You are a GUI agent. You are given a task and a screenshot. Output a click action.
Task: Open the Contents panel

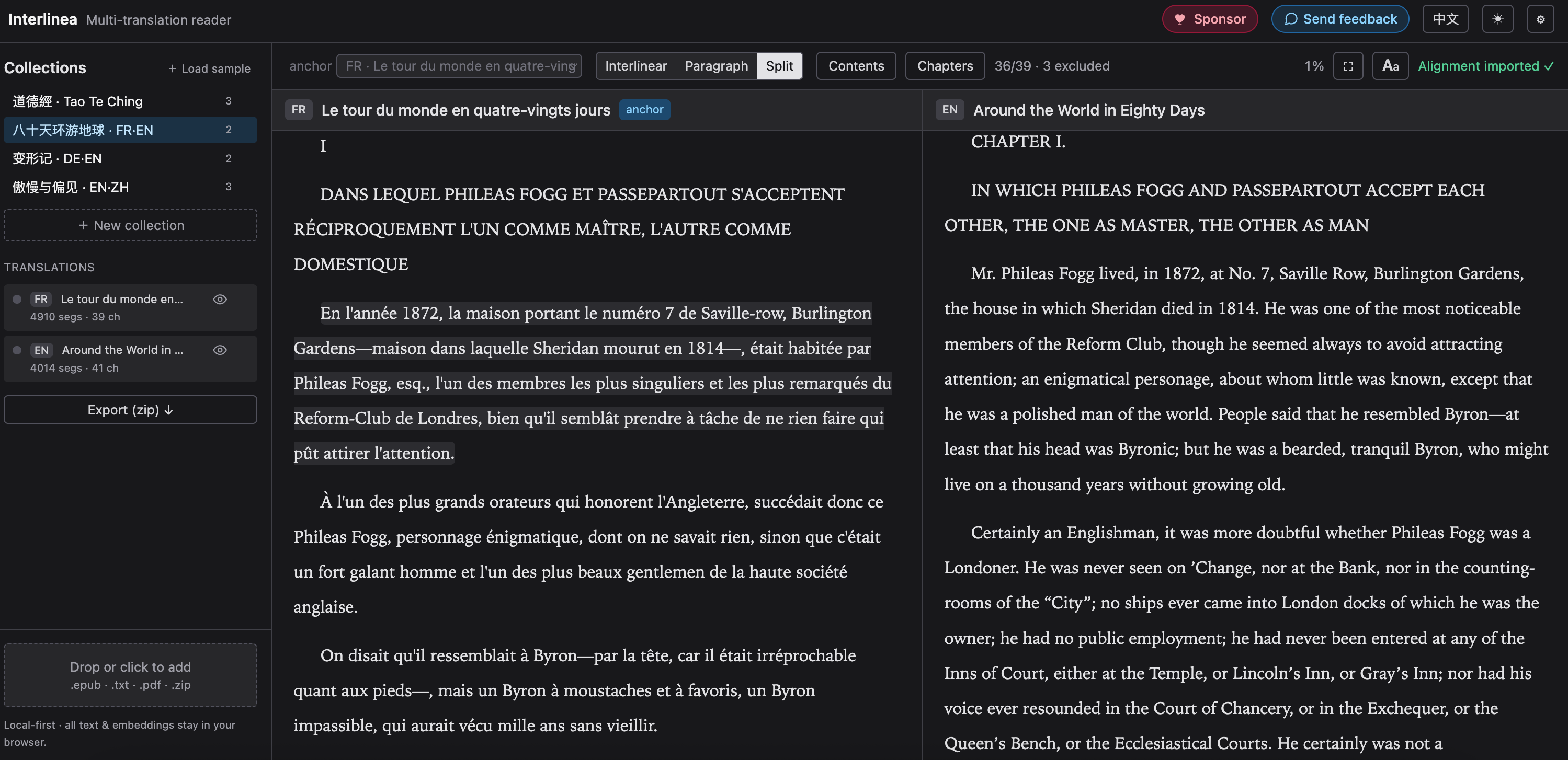856,66
